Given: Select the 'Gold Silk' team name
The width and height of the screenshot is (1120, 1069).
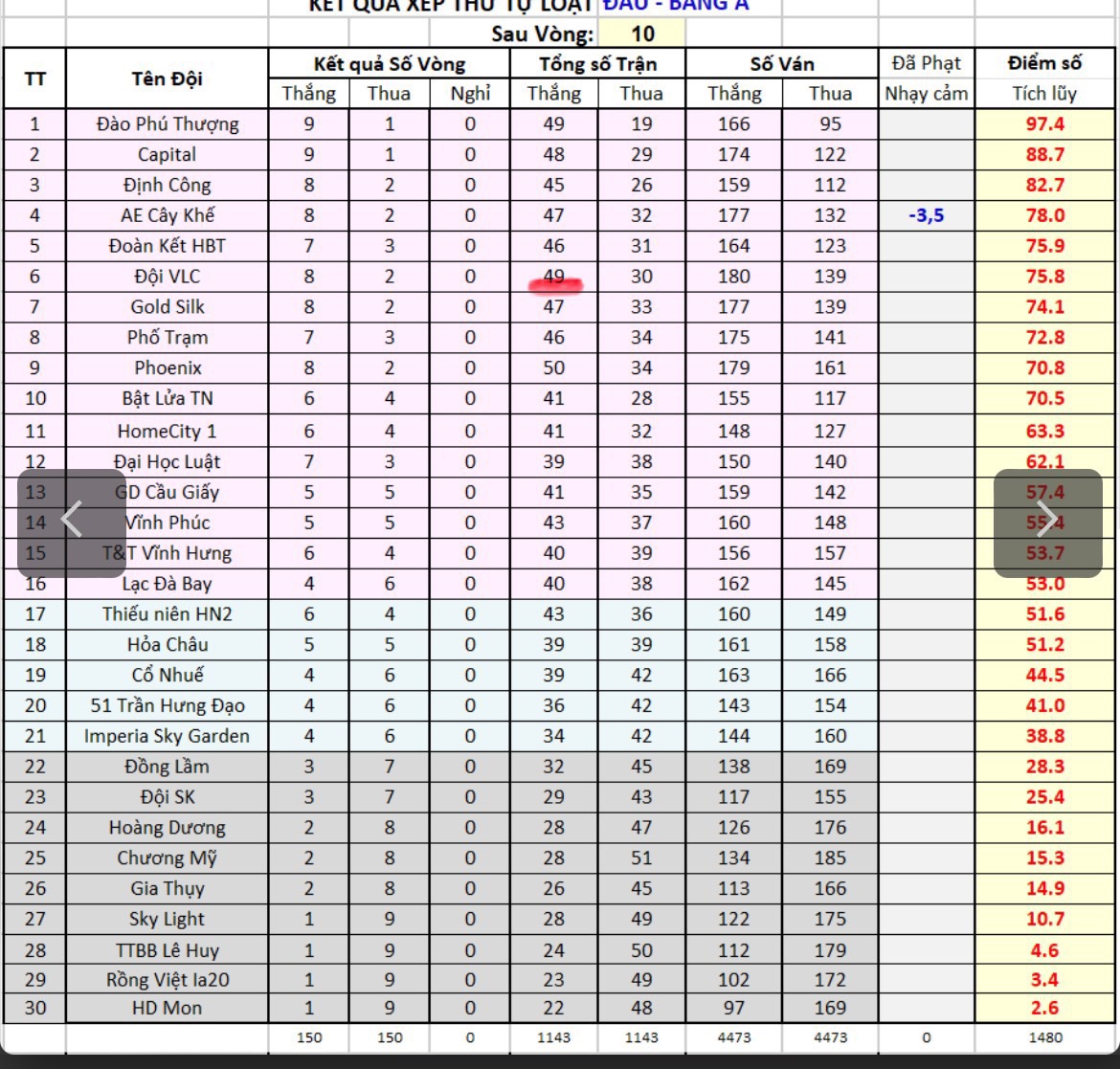Looking at the screenshot, I should pyautogui.click(x=168, y=307).
